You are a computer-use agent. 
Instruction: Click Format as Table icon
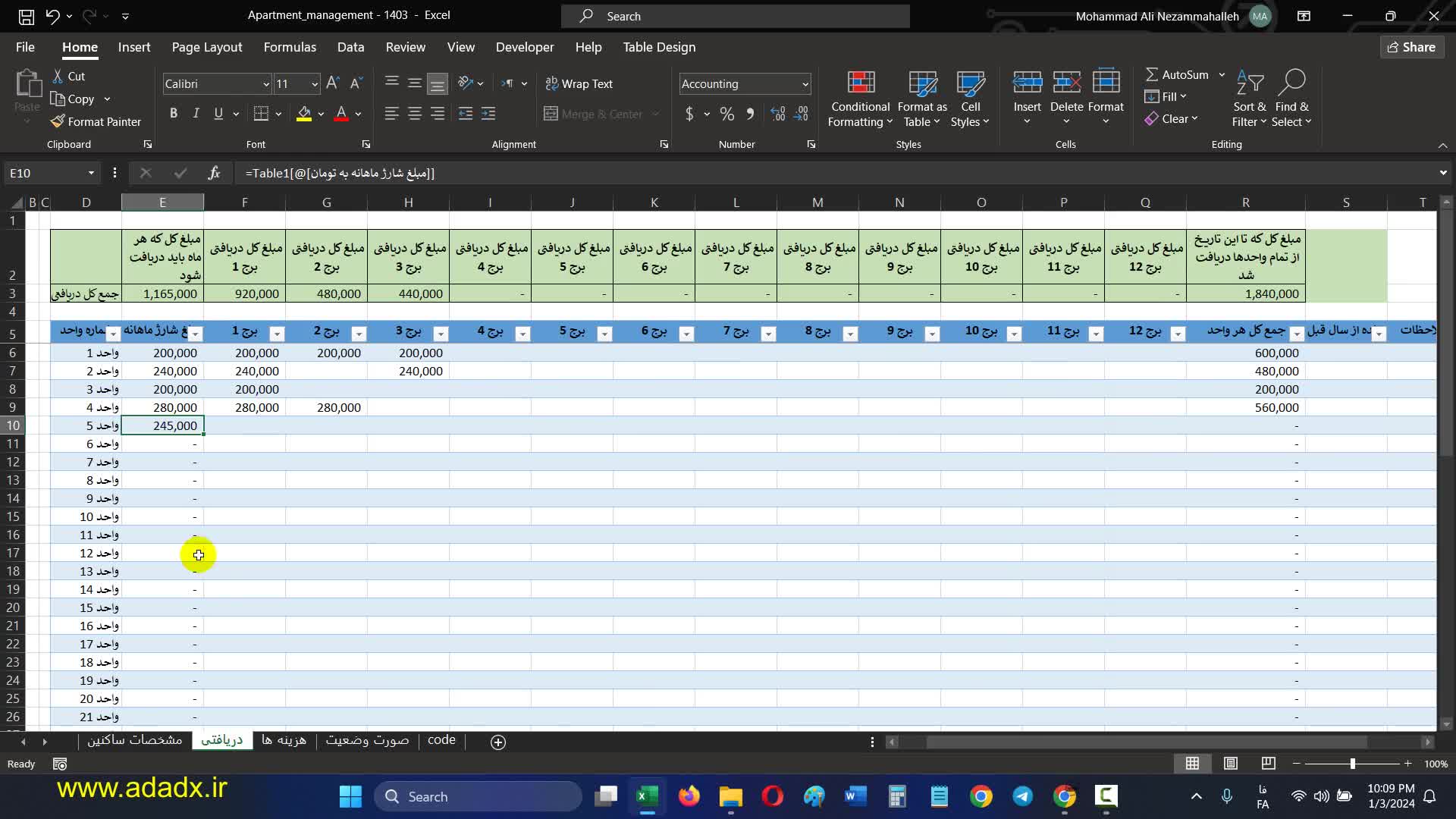(922, 82)
